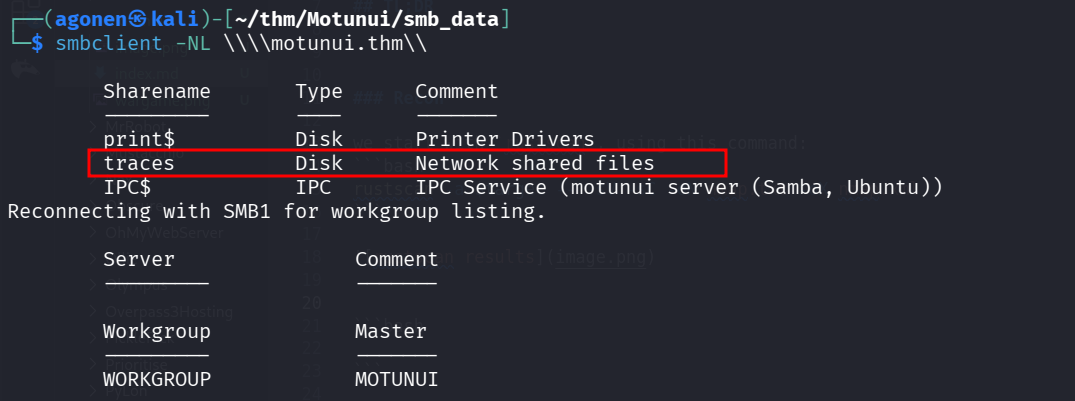Click the Server column header
The image size is (1075, 401).
tap(139, 259)
